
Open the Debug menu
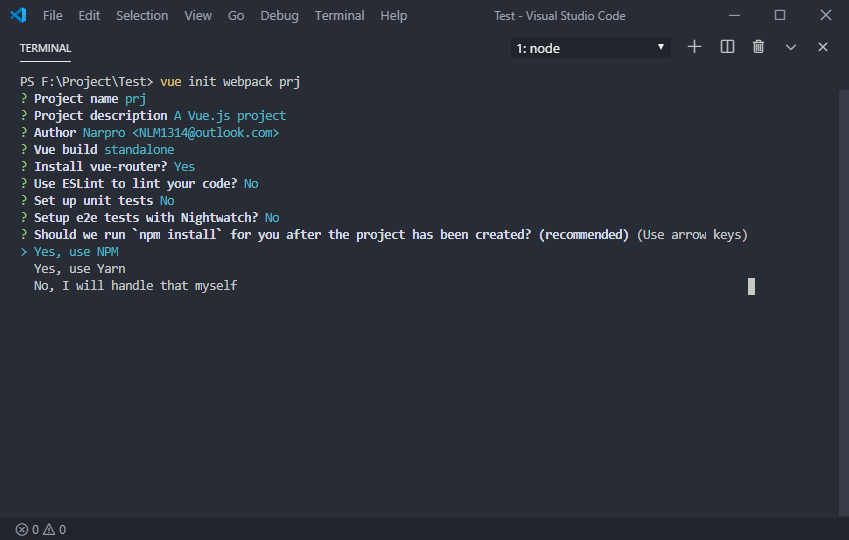(279, 16)
